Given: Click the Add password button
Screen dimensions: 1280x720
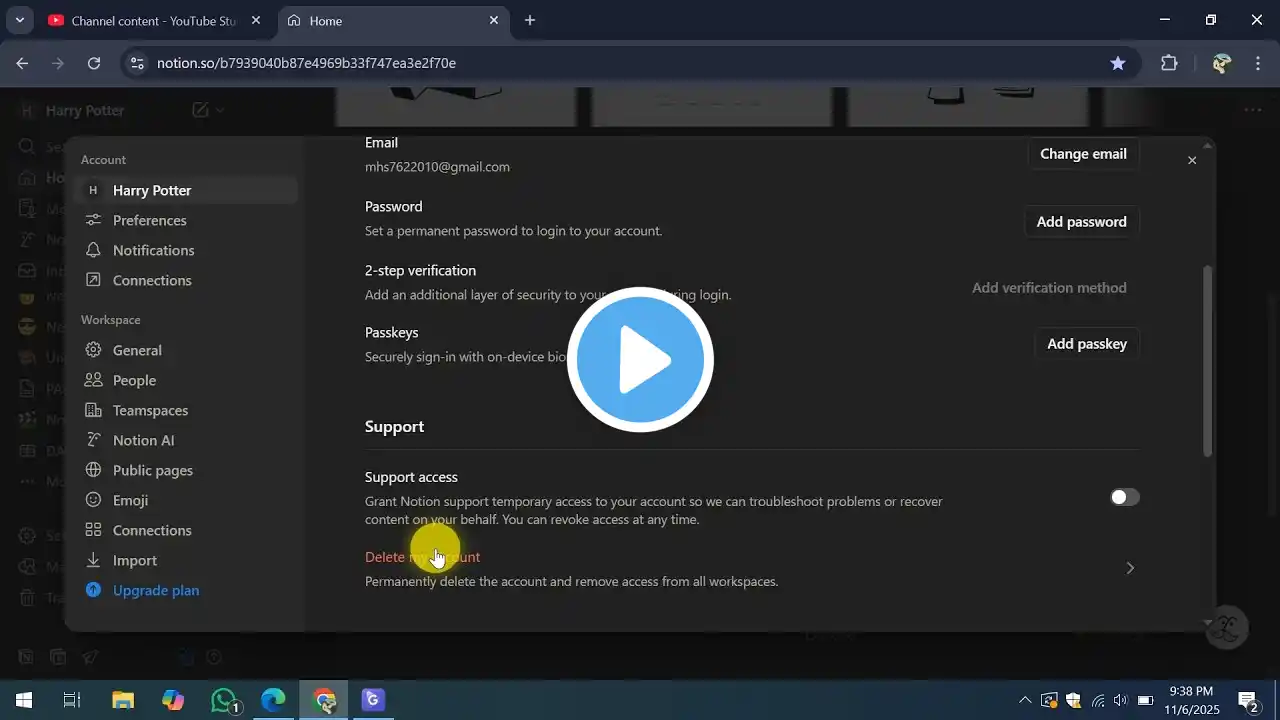Looking at the screenshot, I should (x=1081, y=222).
